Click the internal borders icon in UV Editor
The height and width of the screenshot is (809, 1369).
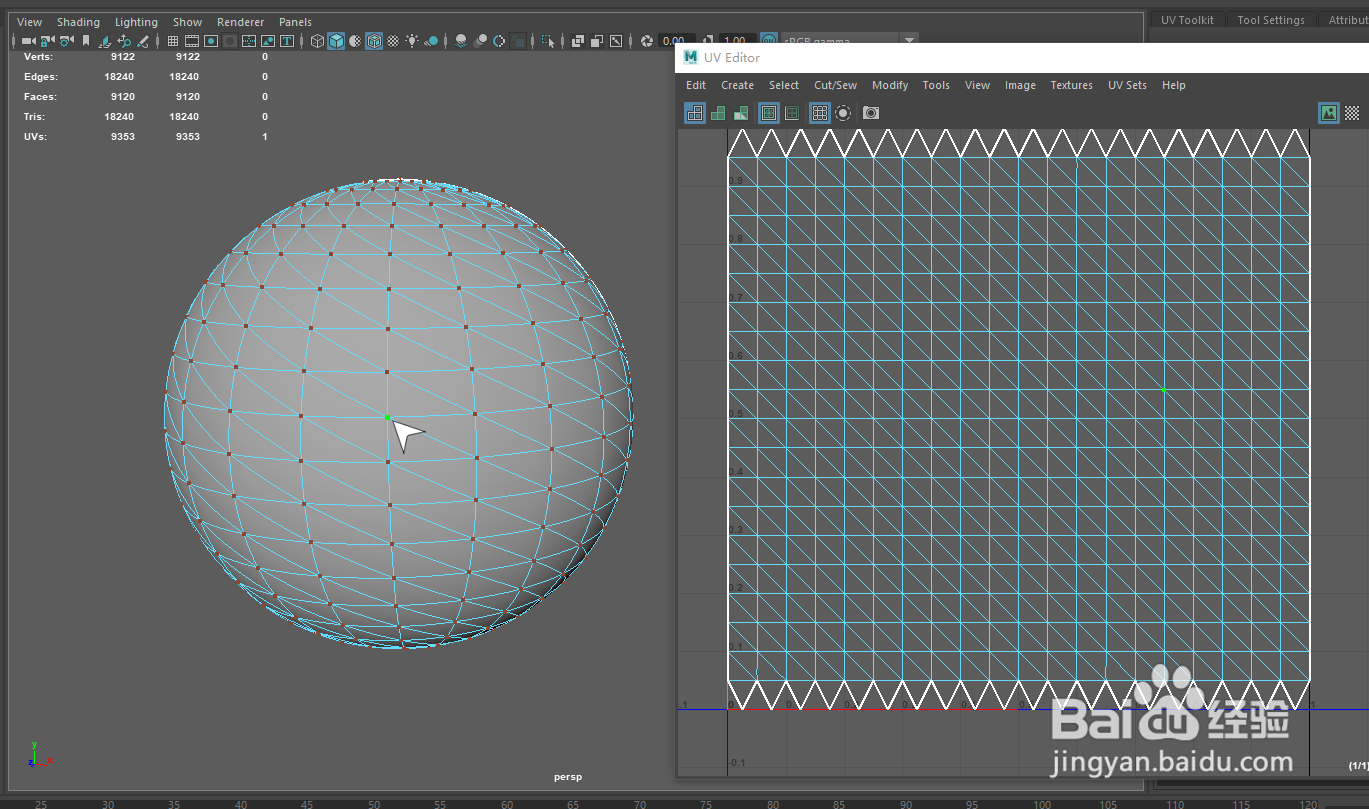click(x=792, y=113)
